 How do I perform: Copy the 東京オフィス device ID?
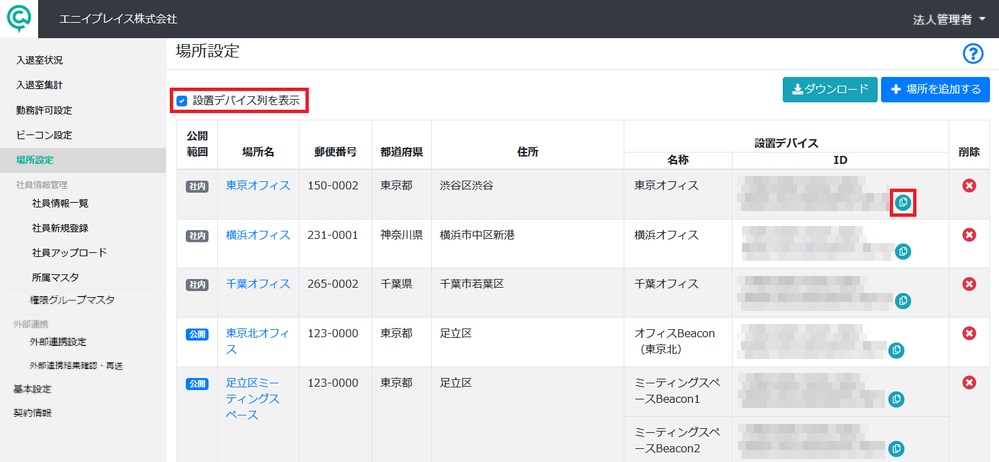(x=903, y=203)
